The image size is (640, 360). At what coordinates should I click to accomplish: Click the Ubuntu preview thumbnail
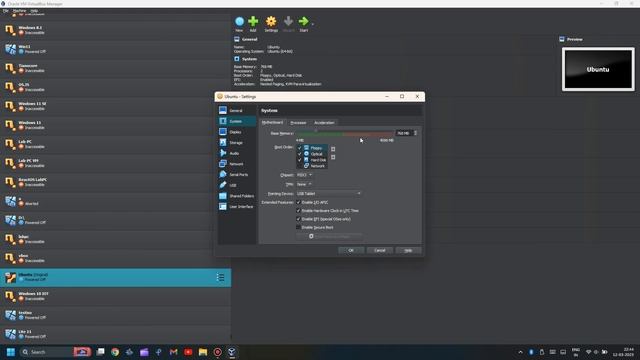click(598, 69)
